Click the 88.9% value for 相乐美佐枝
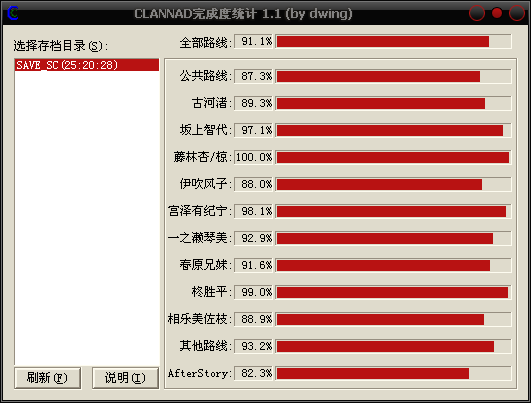 [x=254, y=319]
